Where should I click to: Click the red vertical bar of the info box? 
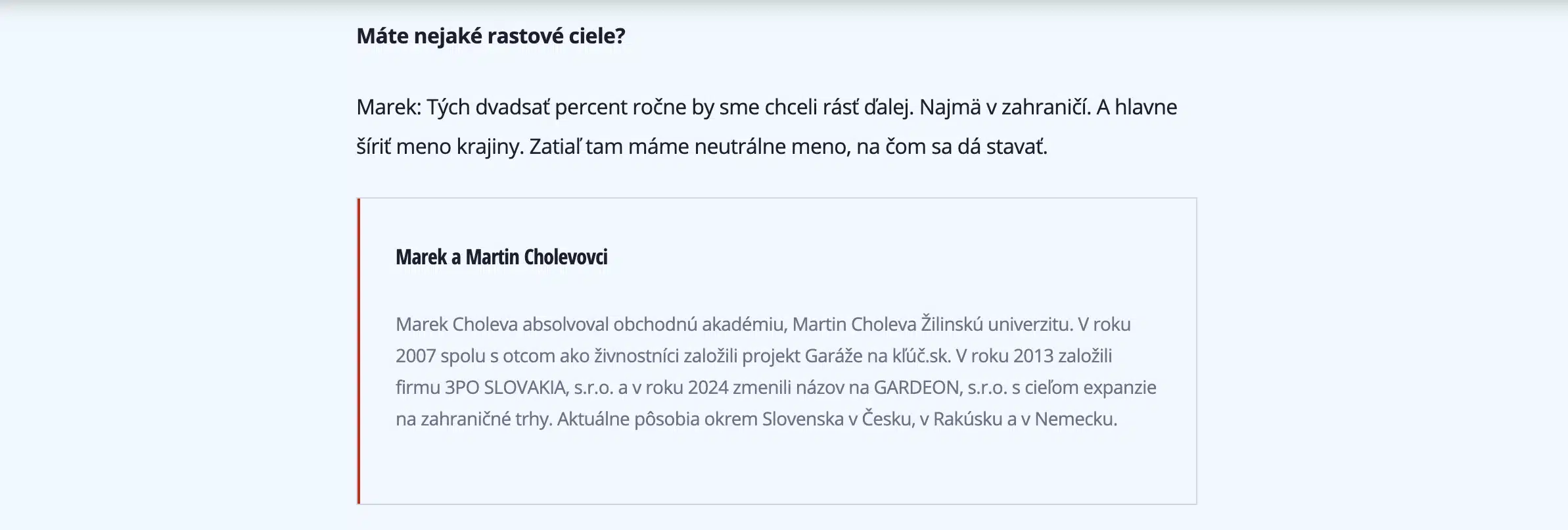click(x=359, y=351)
